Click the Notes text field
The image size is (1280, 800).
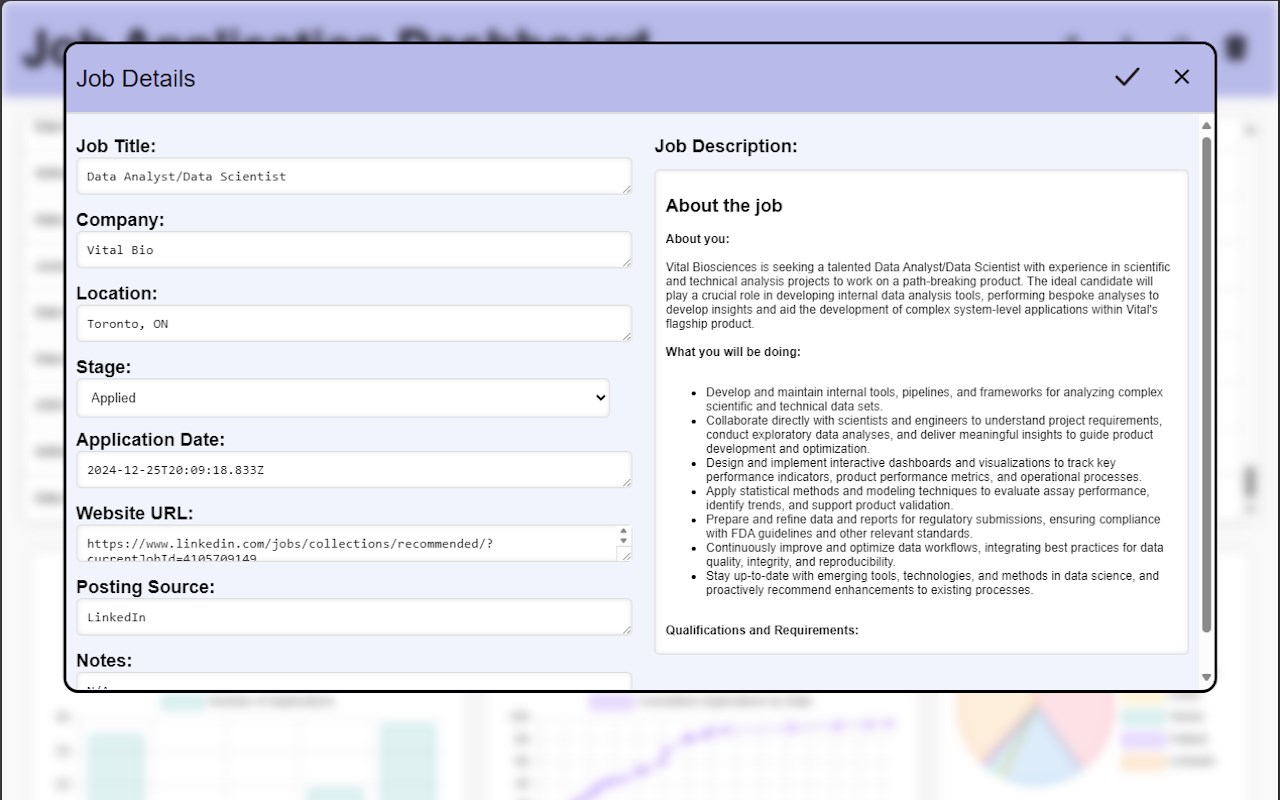click(x=354, y=682)
